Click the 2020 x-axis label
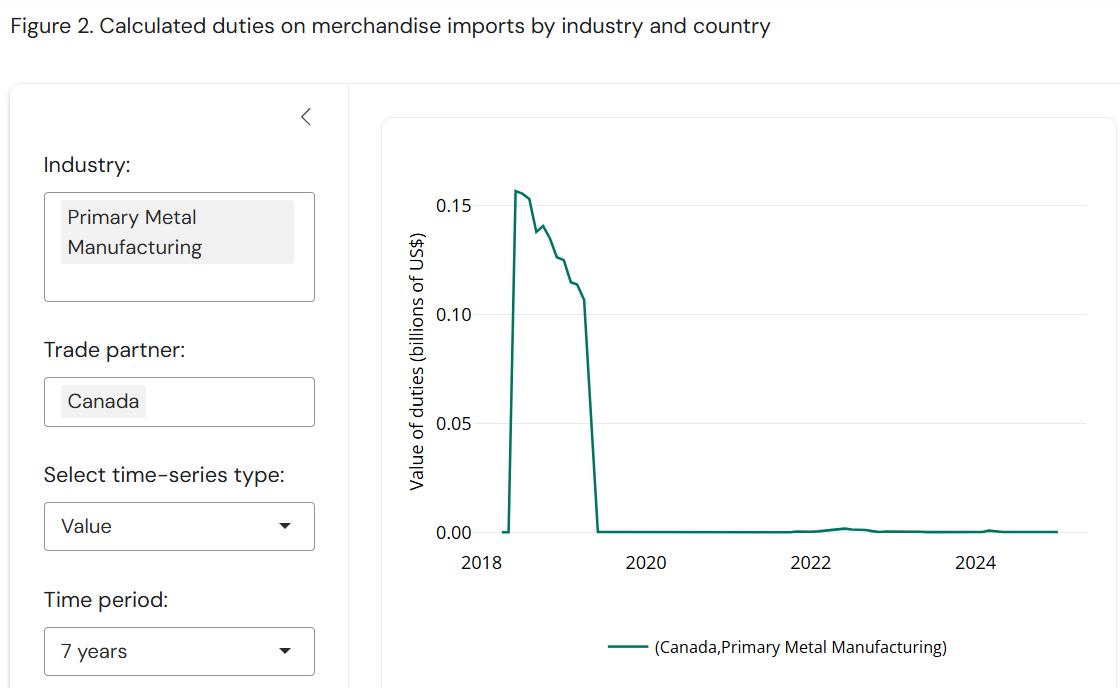The height and width of the screenshot is (688, 1120). pyautogui.click(x=645, y=563)
